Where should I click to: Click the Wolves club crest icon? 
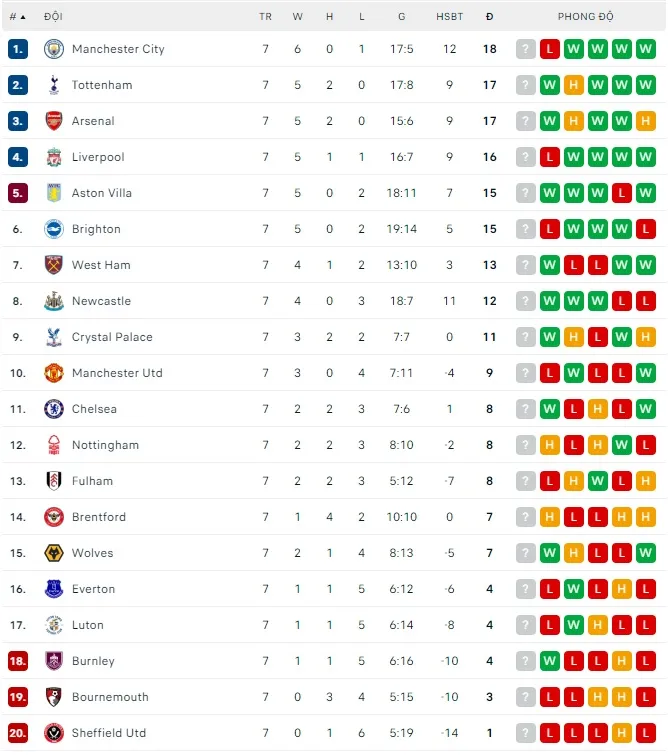click(x=54, y=553)
